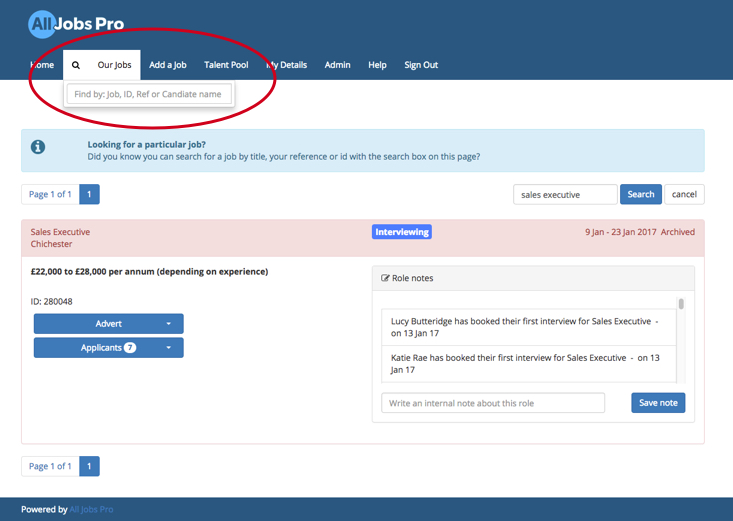Open My Details in the navbar
The height and width of the screenshot is (521, 733).
point(287,65)
